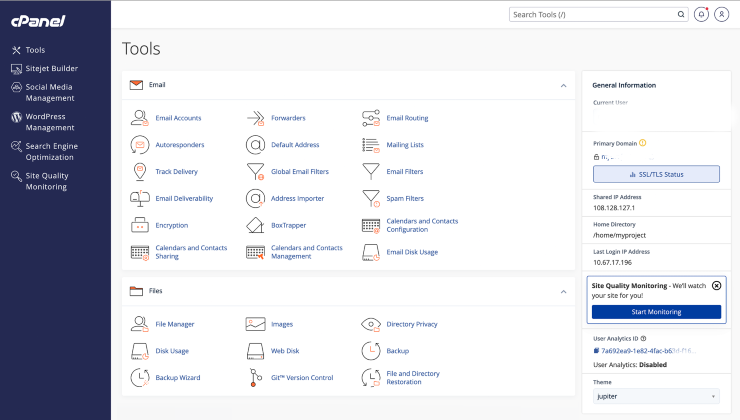The width and height of the screenshot is (740, 420).
Task: Open the Autoresponders icon
Action: pyautogui.click(x=139, y=145)
